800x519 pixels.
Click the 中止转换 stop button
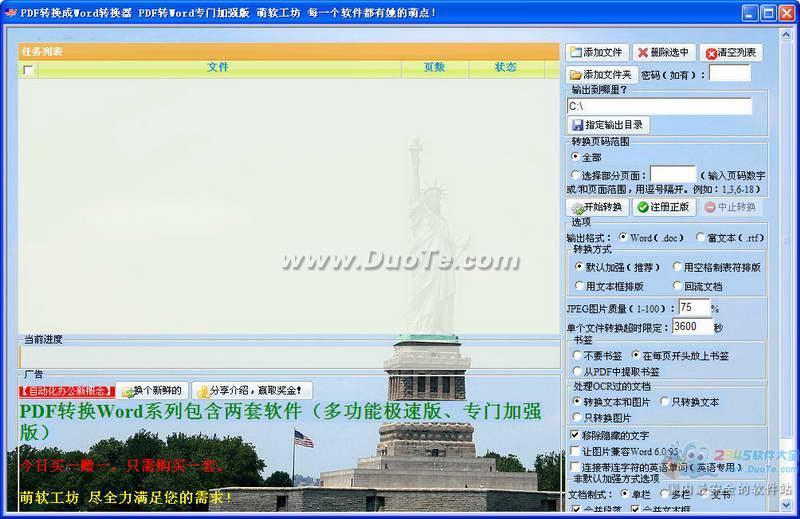731,207
